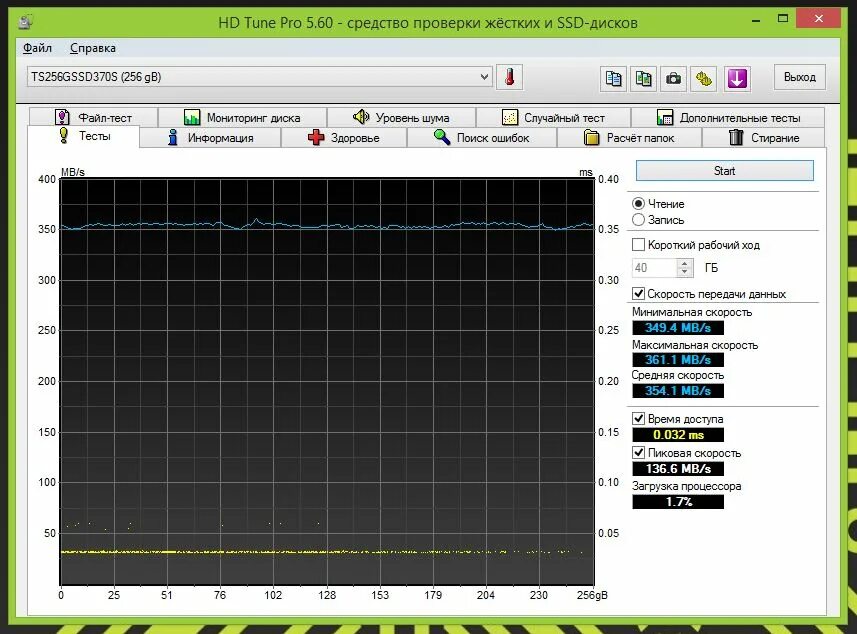Click the 136.6 MB/s burst rate value
Image resolution: width=857 pixels, height=634 pixels.
pos(678,469)
